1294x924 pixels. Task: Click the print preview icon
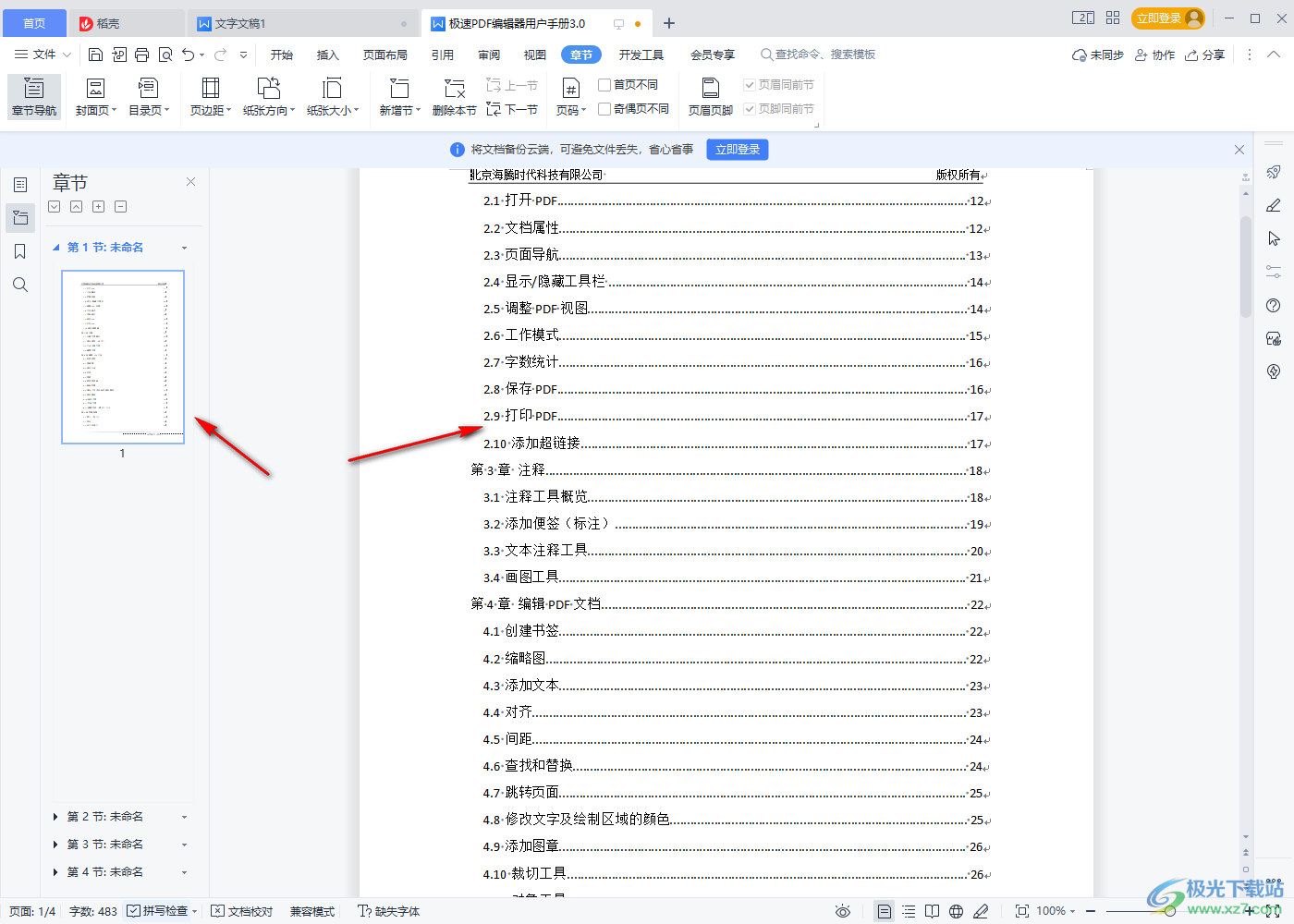coord(165,55)
